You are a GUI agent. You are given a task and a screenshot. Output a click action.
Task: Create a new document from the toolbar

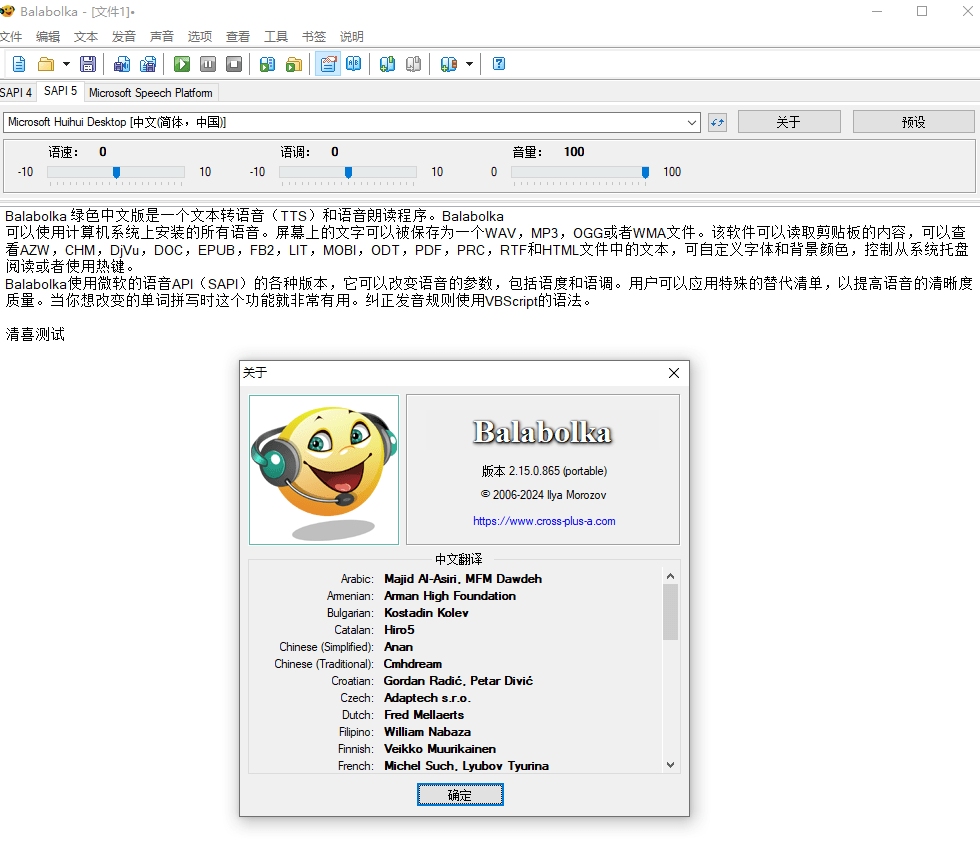pos(19,64)
